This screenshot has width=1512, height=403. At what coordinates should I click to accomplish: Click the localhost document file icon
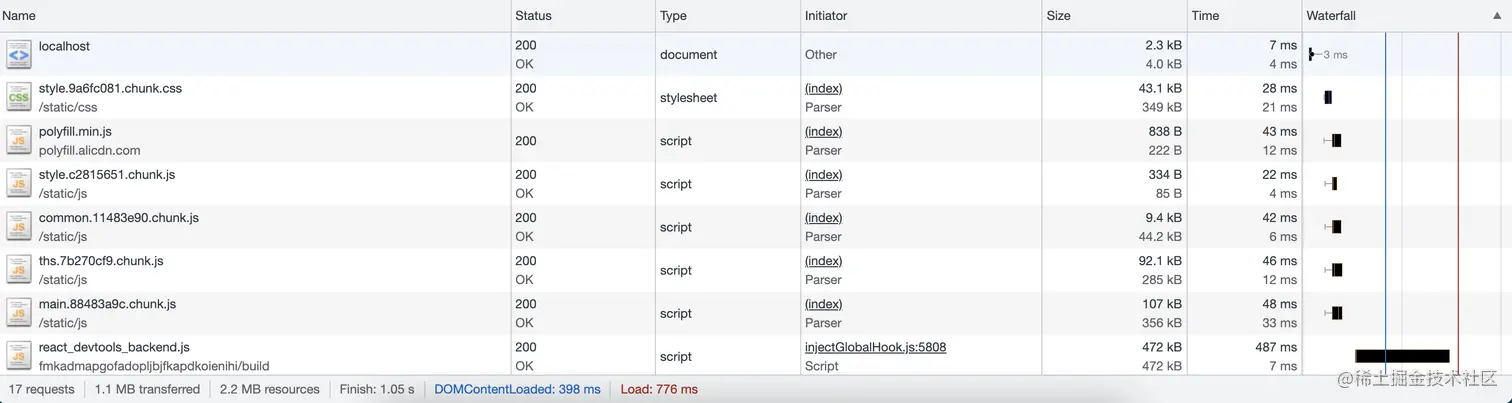[x=18, y=55]
